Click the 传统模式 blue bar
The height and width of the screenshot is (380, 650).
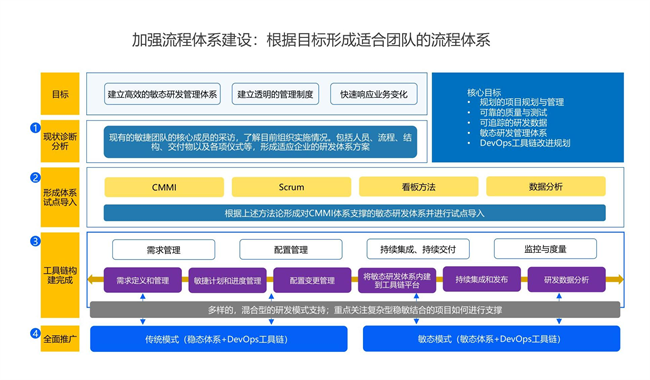(219, 339)
